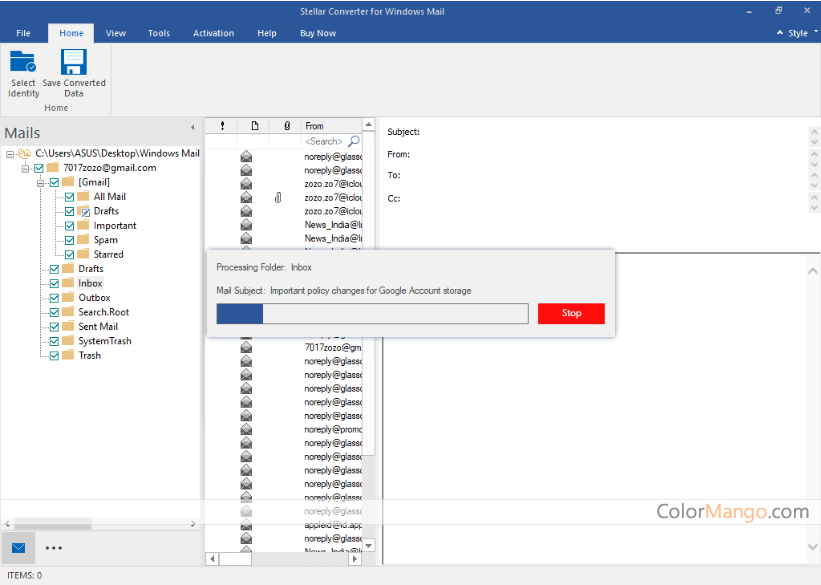Click the search magnifier icon in From column
This screenshot has width=821, height=585.
(353, 142)
